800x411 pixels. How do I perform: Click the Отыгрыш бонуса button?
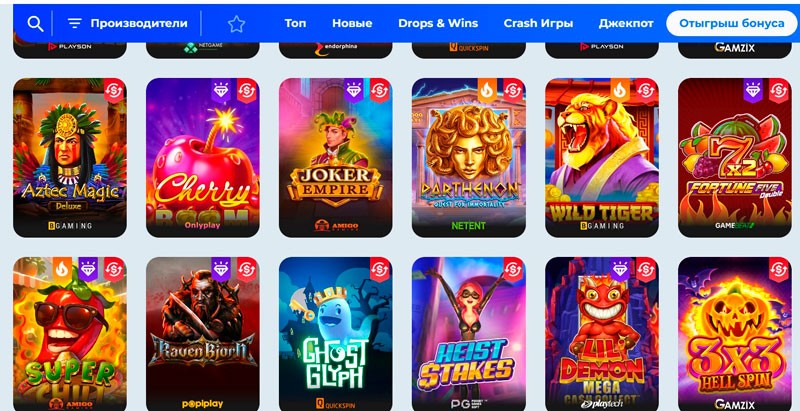[732, 23]
